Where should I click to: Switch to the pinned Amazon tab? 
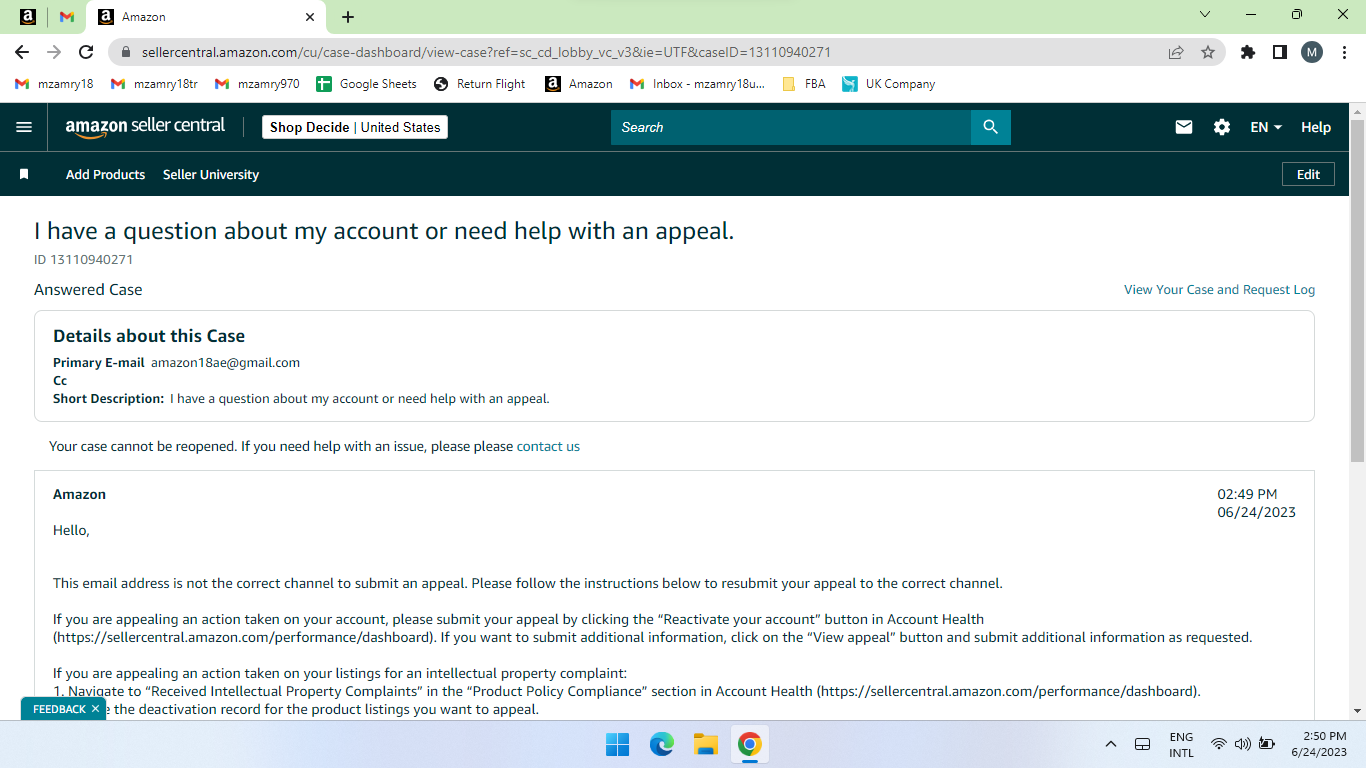[28, 17]
